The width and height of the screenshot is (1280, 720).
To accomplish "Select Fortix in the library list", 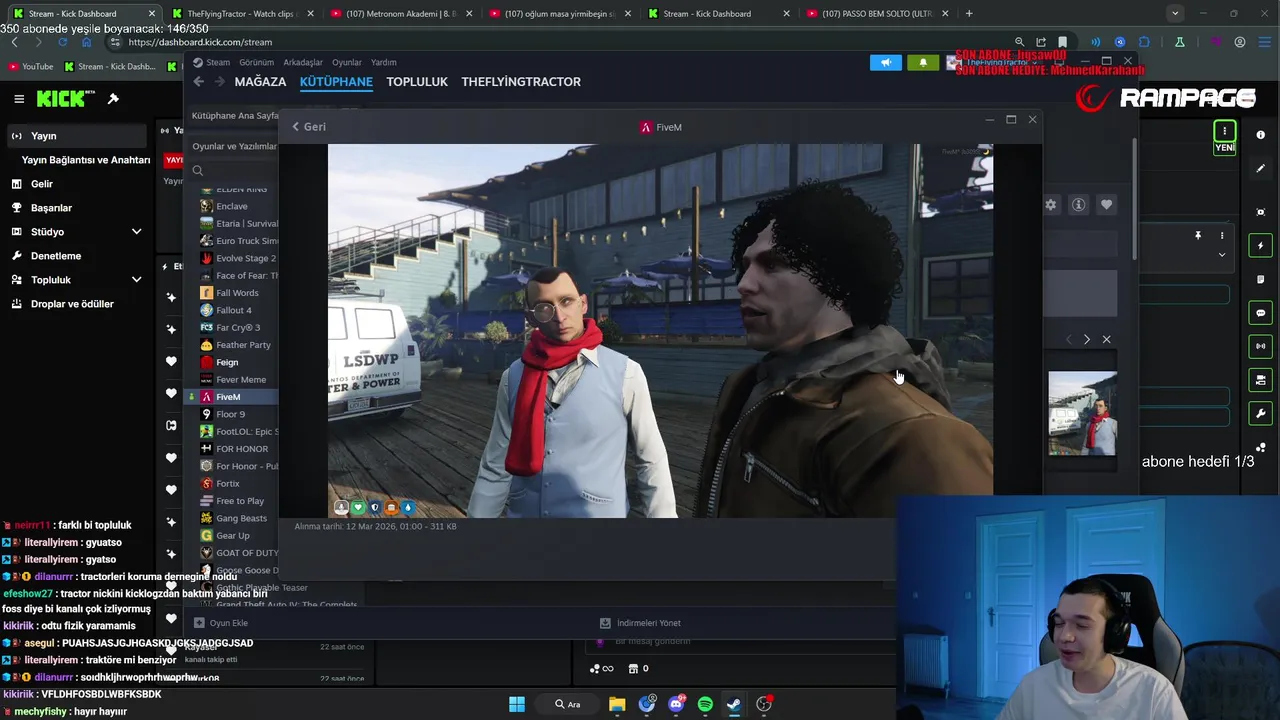I will (230, 484).
